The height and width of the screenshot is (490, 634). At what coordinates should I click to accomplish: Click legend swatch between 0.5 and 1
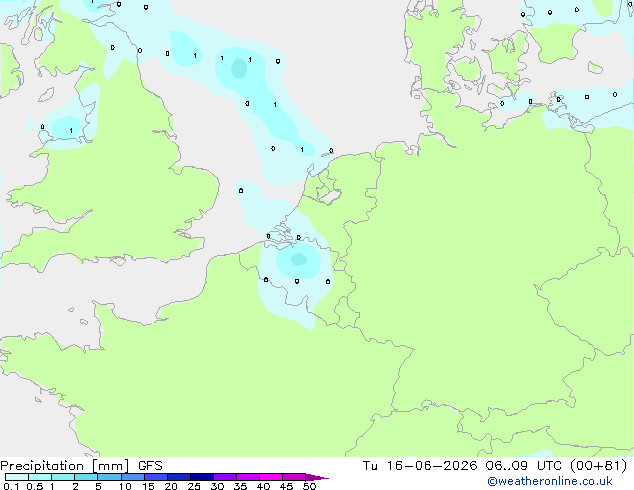point(40,477)
